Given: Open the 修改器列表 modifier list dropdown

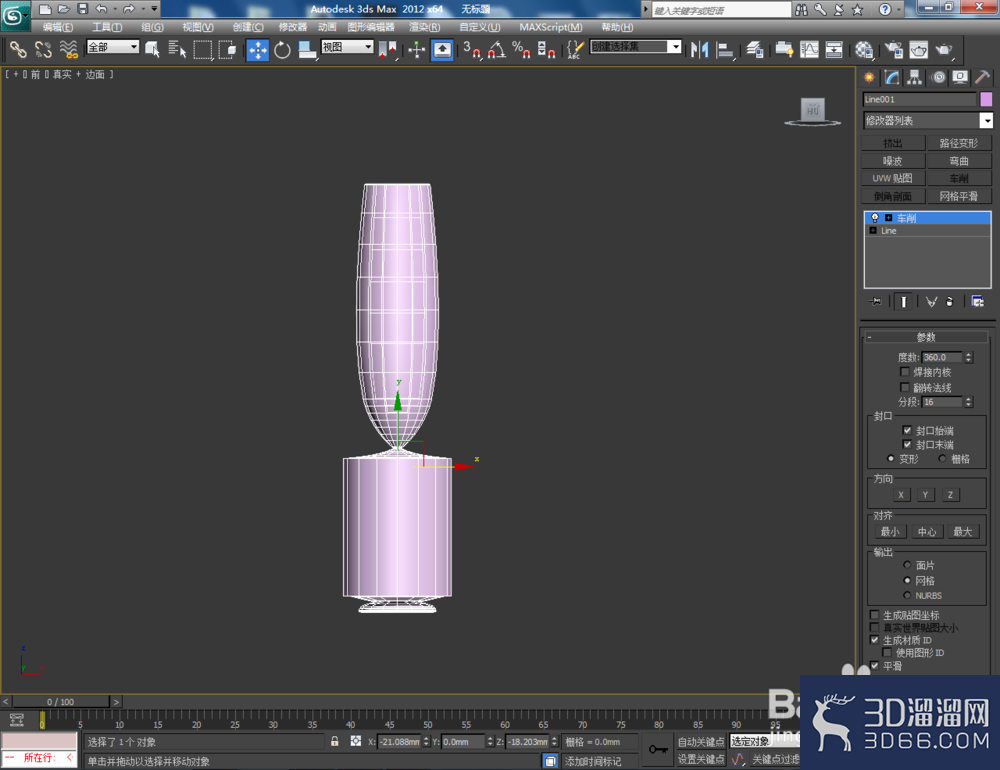Looking at the screenshot, I should [928, 121].
